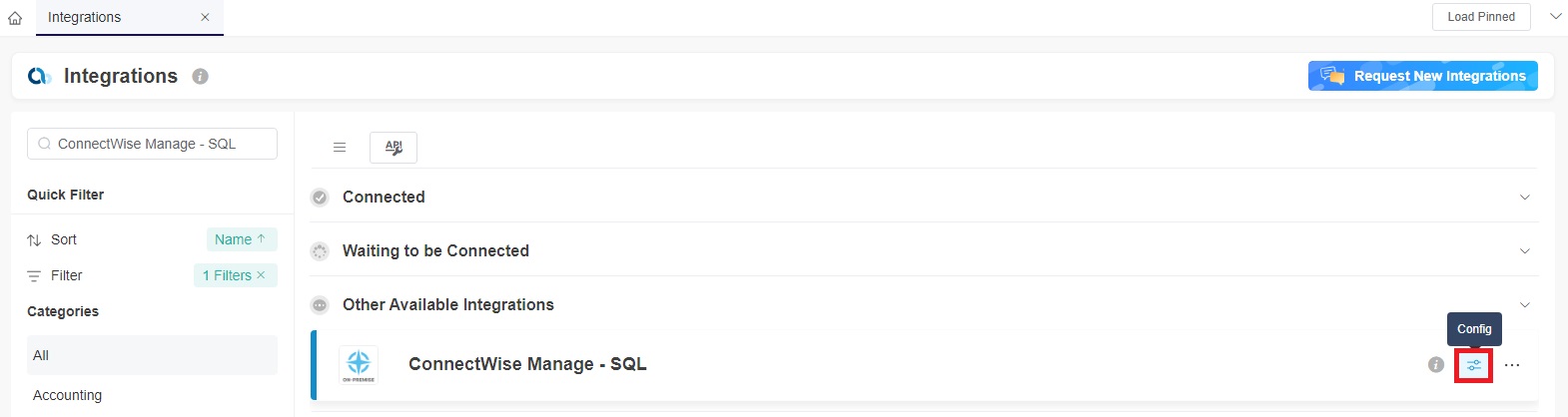Toggle the Name sort order
1568x417 pixels.
pos(241,239)
